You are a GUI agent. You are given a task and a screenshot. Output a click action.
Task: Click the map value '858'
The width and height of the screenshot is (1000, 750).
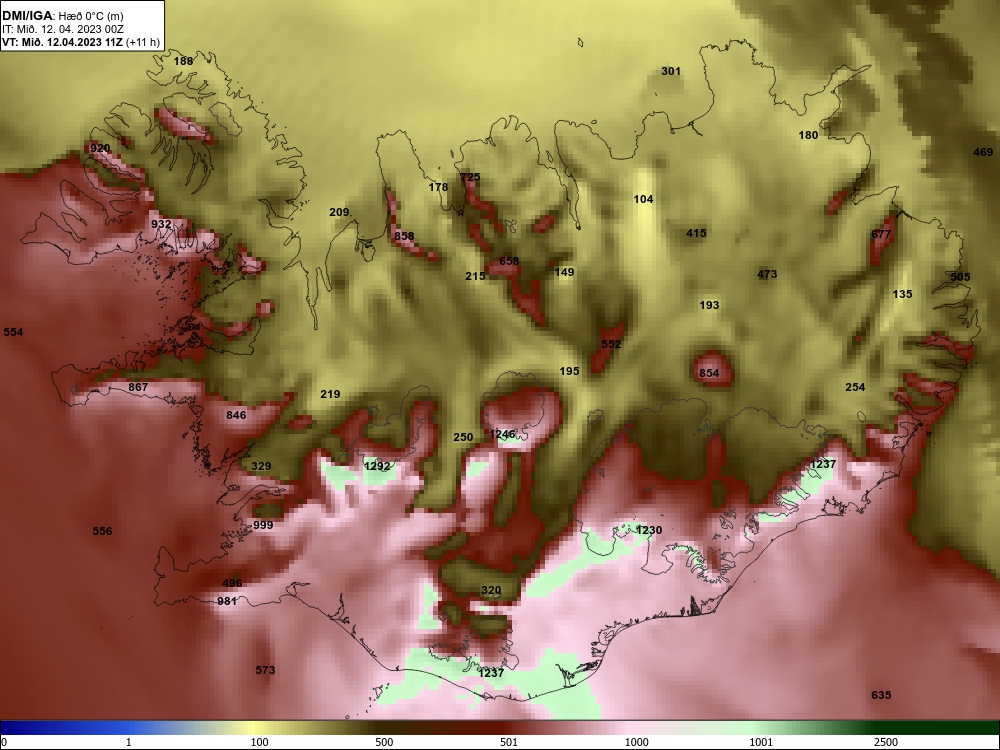point(404,235)
